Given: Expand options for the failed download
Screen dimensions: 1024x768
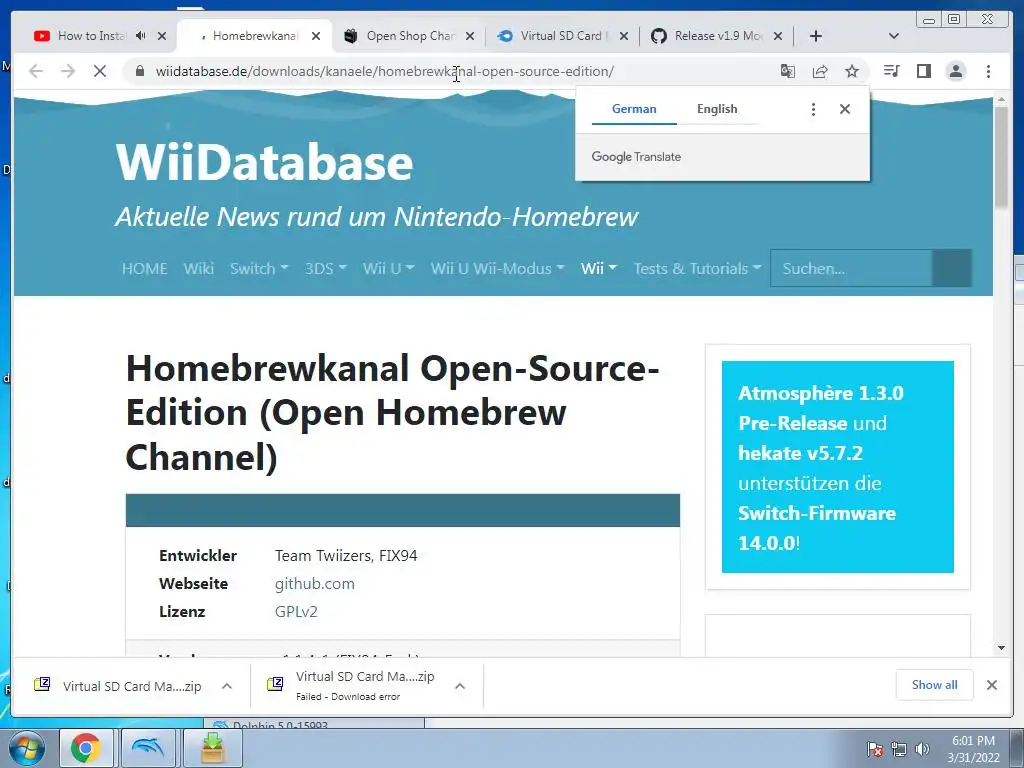Looking at the screenshot, I should (460, 686).
